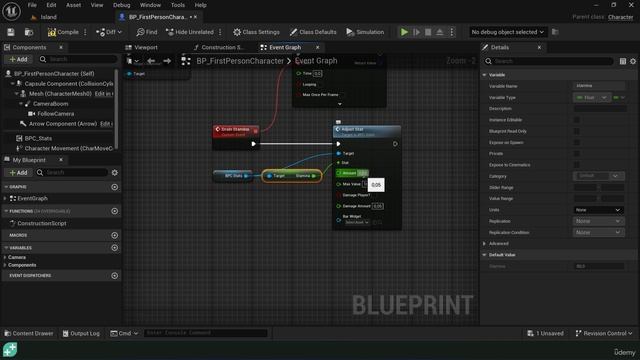Click the Browse to asset icon

(29, 32)
